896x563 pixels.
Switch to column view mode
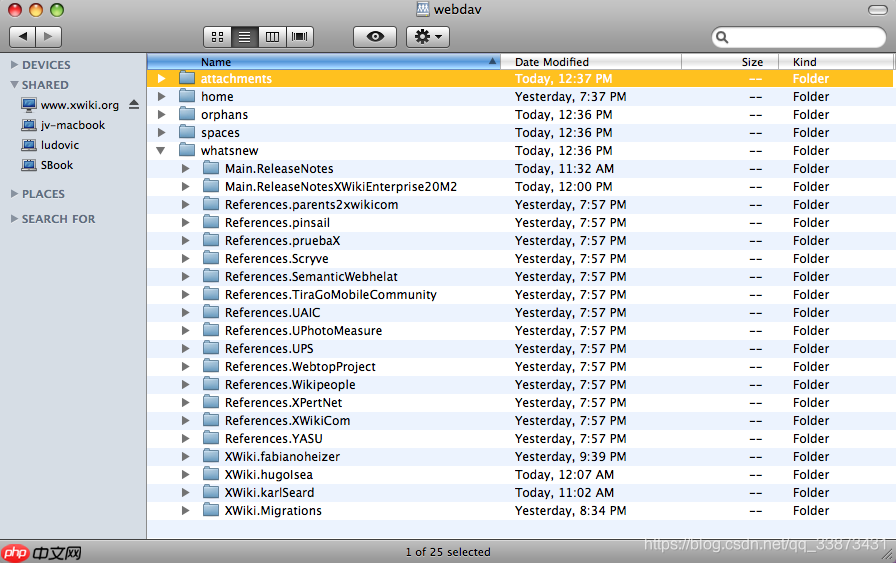click(272, 37)
